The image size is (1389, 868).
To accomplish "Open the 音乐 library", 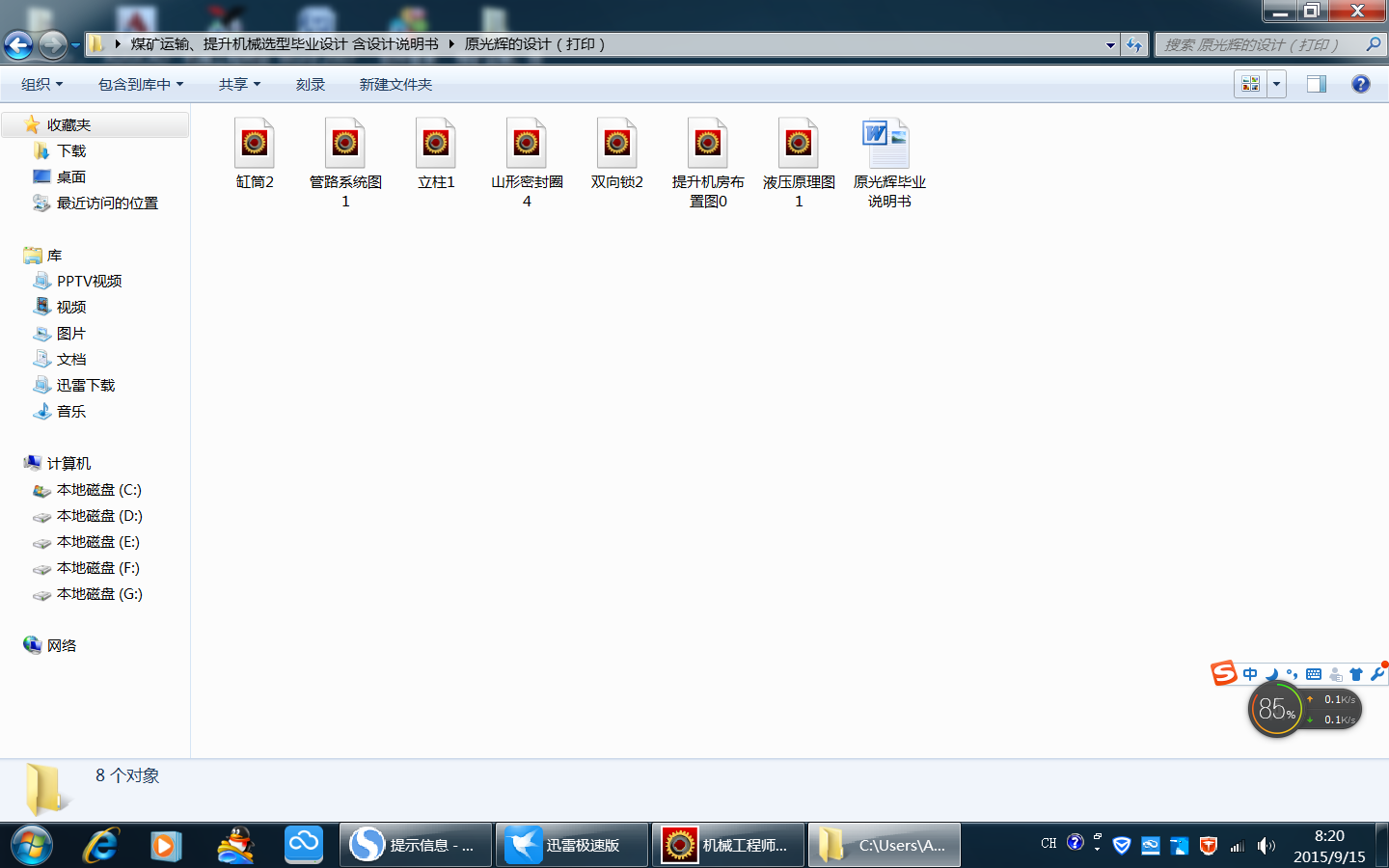I will coord(71,412).
